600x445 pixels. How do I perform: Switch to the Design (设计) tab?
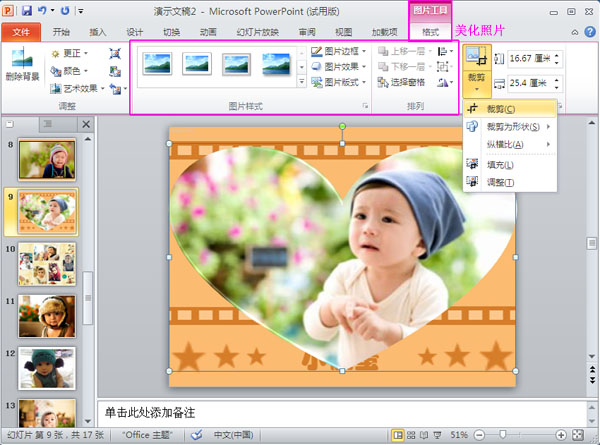[x=135, y=32]
